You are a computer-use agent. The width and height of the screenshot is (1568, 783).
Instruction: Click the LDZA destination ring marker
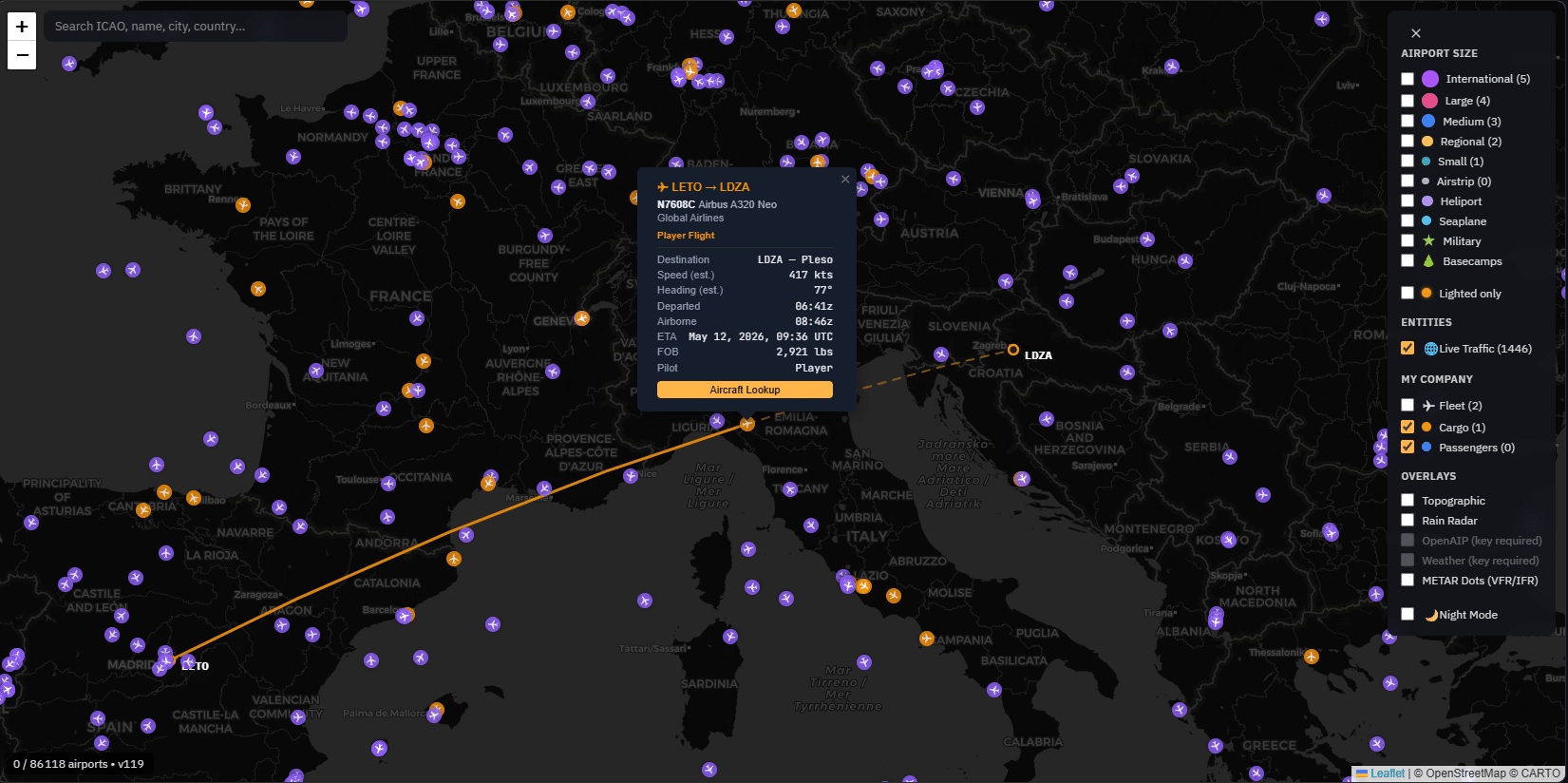pyautogui.click(x=1013, y=350)
